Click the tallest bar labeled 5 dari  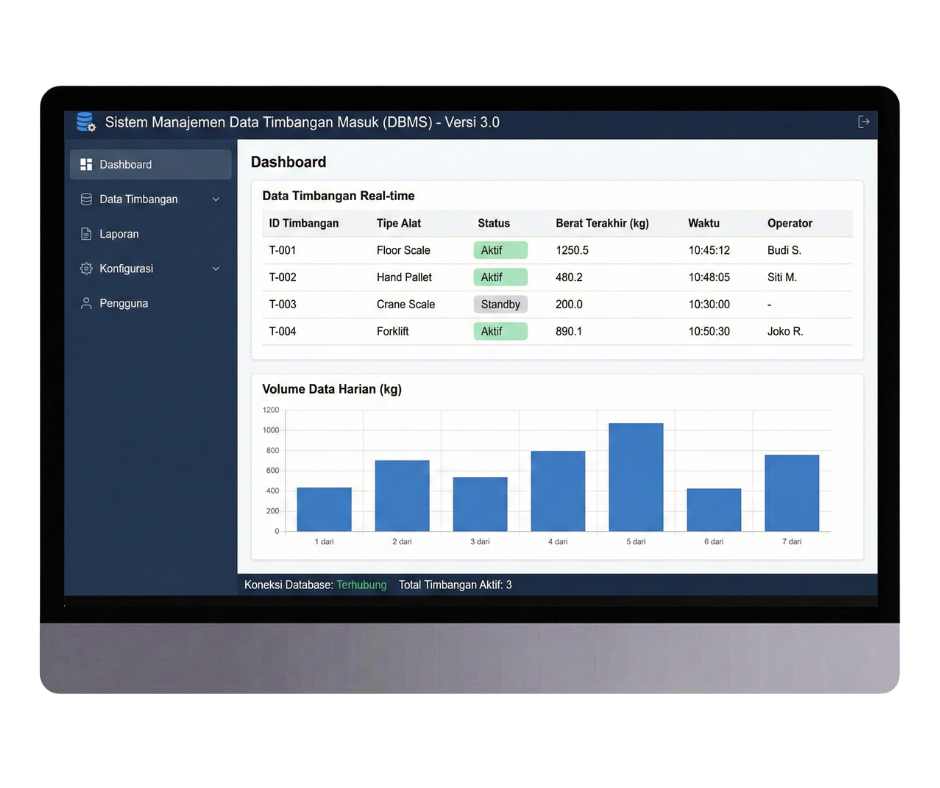point(636,477)
